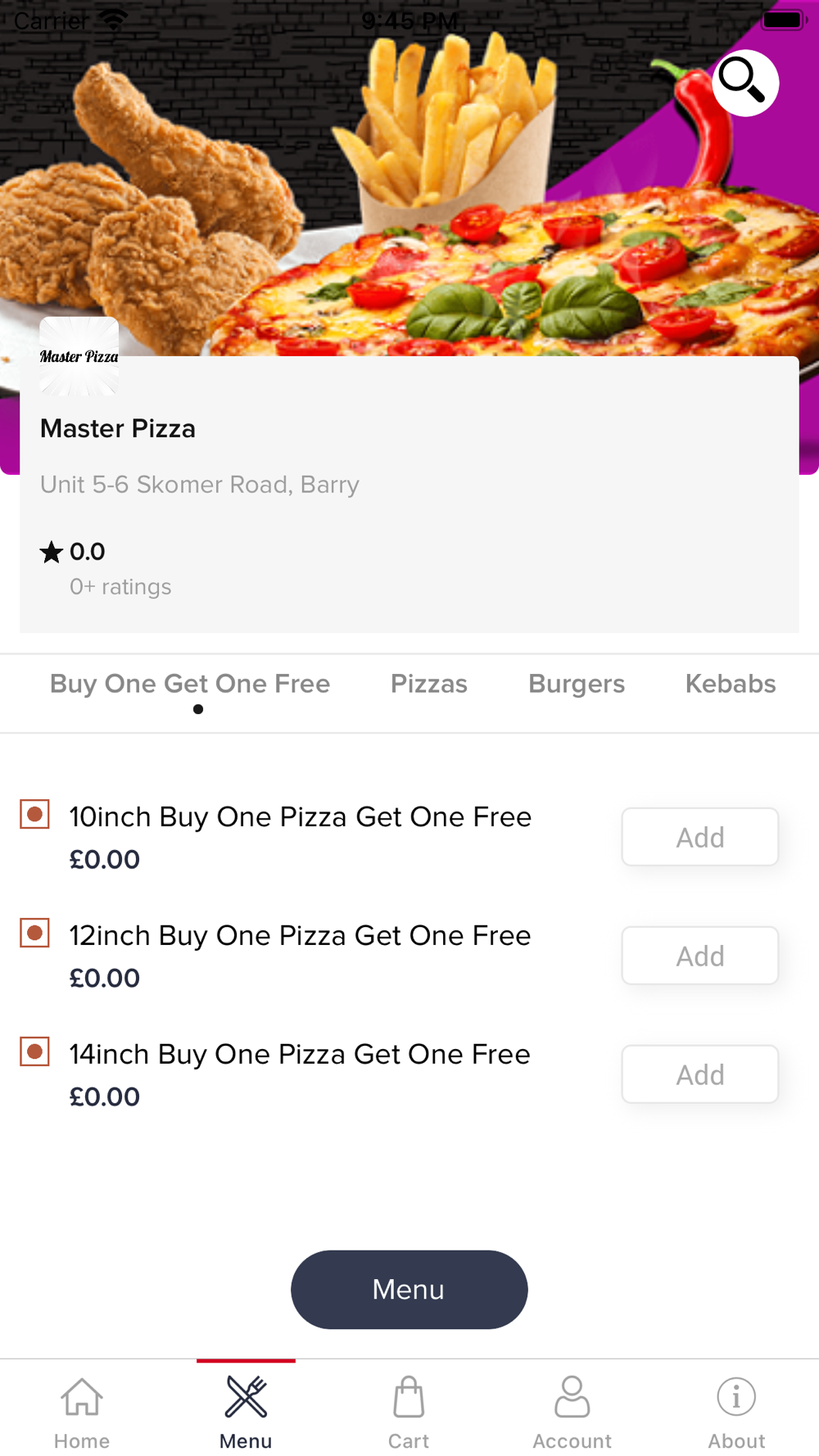819x1456 pixels.
Task: Select the Kebabs category tab
Action: click(730, 684)
